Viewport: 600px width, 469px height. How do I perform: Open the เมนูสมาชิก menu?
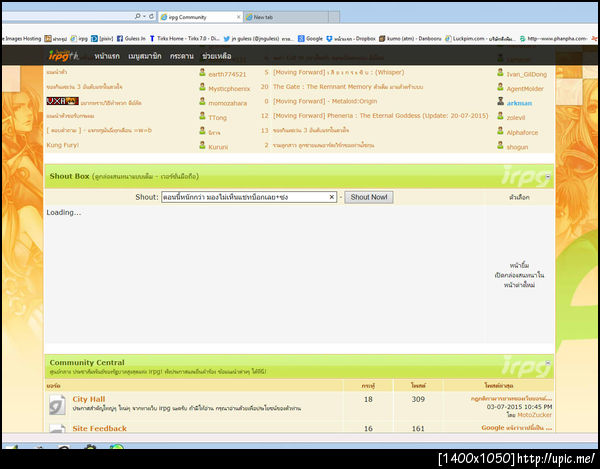click(x=145, y=56)
